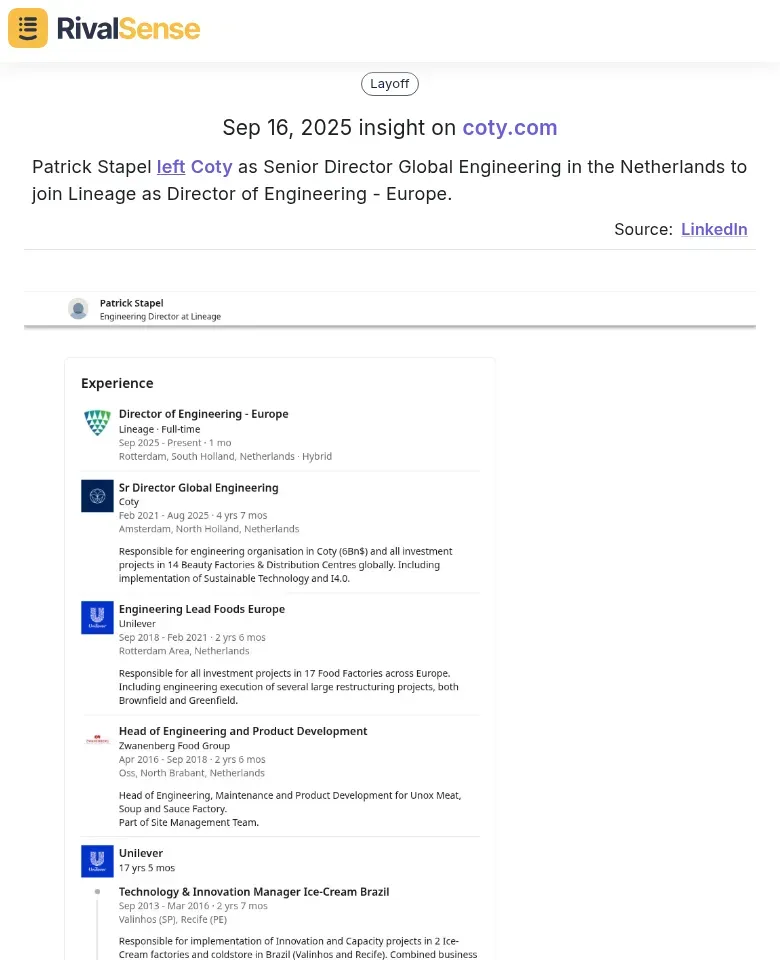Open Director of Engineering - Europe role title
This screenshot has height=960, width=780.
coord(203,414)
